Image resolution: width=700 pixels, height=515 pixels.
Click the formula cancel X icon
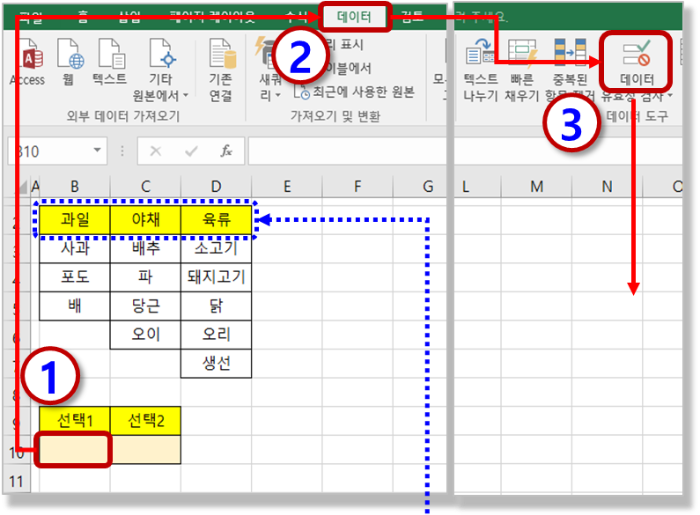(155, 151)
